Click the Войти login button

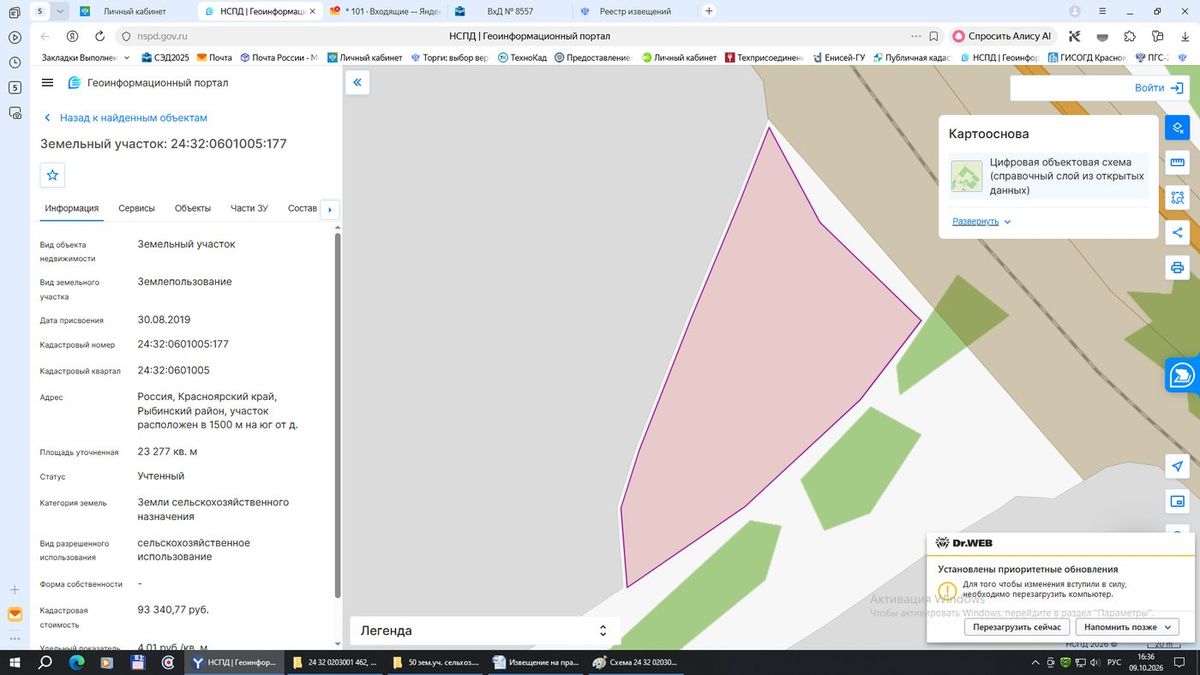coord(1159,88)
